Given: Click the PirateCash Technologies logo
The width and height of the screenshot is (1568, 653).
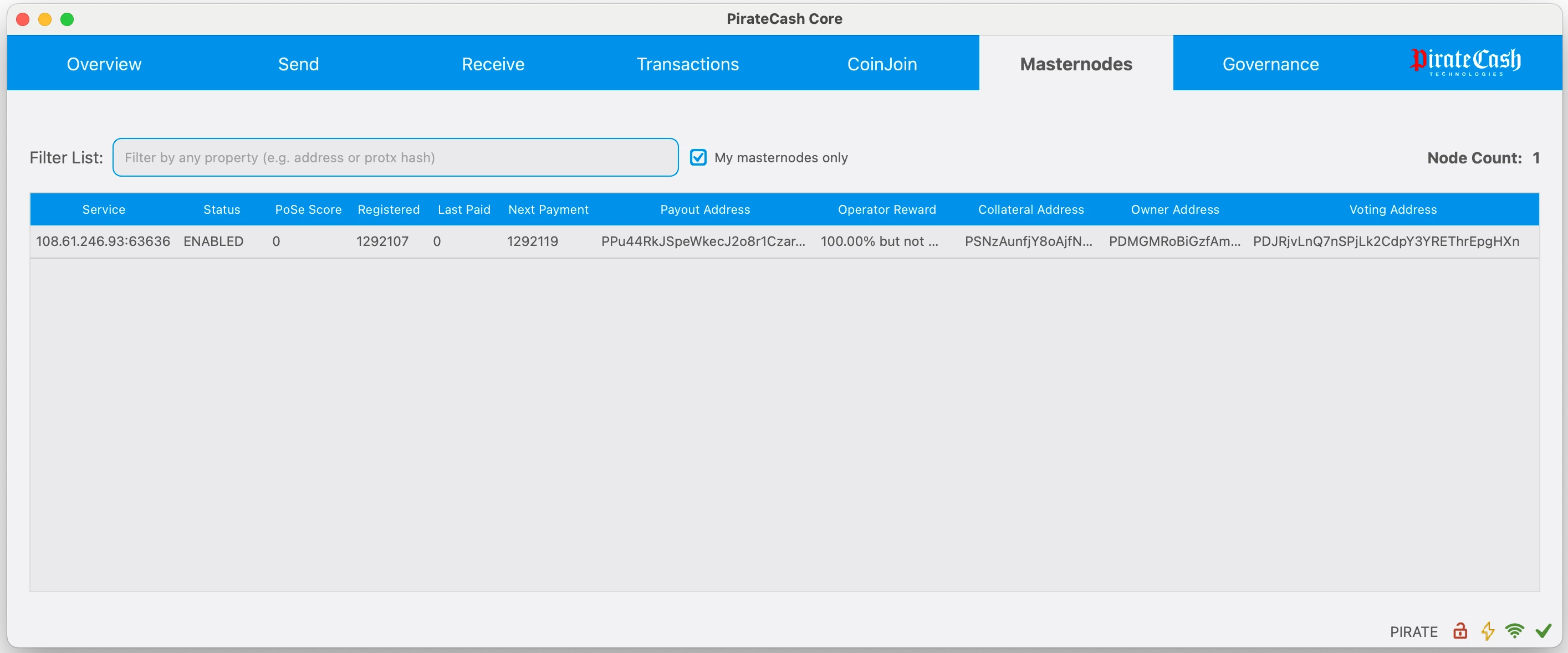Looking at the screenshot, I should [x=1465, y=62].
